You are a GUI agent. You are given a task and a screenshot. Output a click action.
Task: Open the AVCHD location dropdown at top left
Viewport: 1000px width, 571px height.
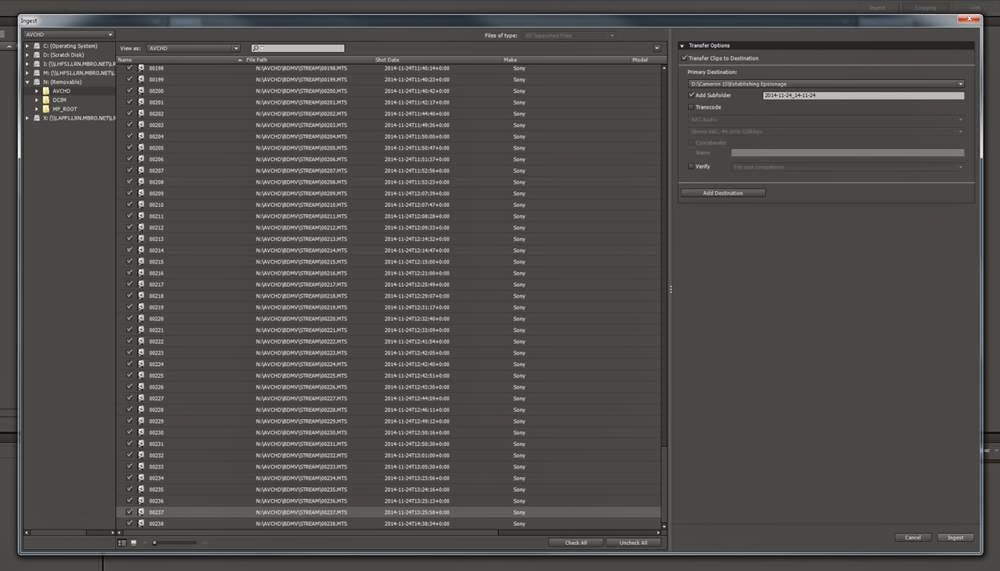pos(68,34)
